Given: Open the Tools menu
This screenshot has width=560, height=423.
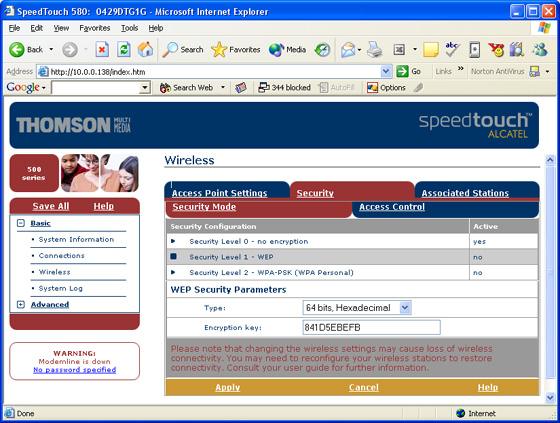Looking at the screenshot, I should point(129,28).
